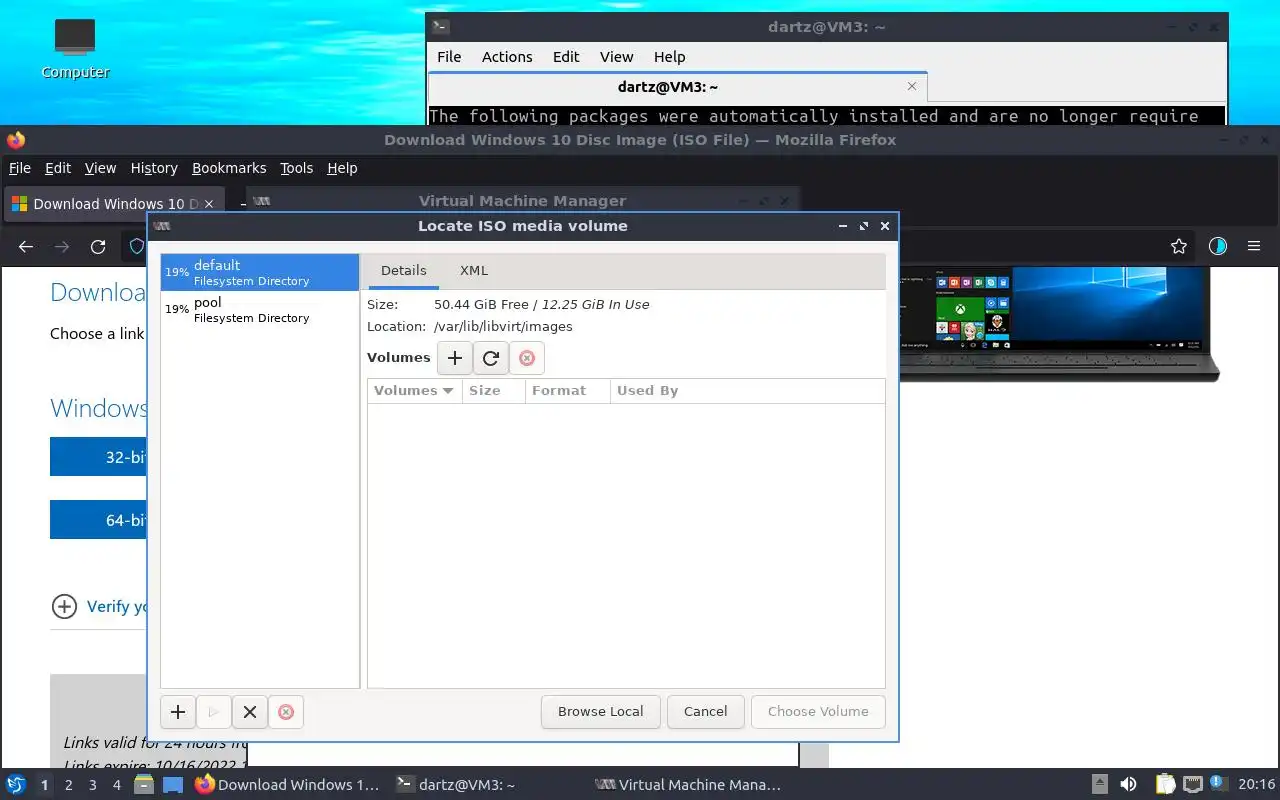Refresh the volume list

coord(491,358)
